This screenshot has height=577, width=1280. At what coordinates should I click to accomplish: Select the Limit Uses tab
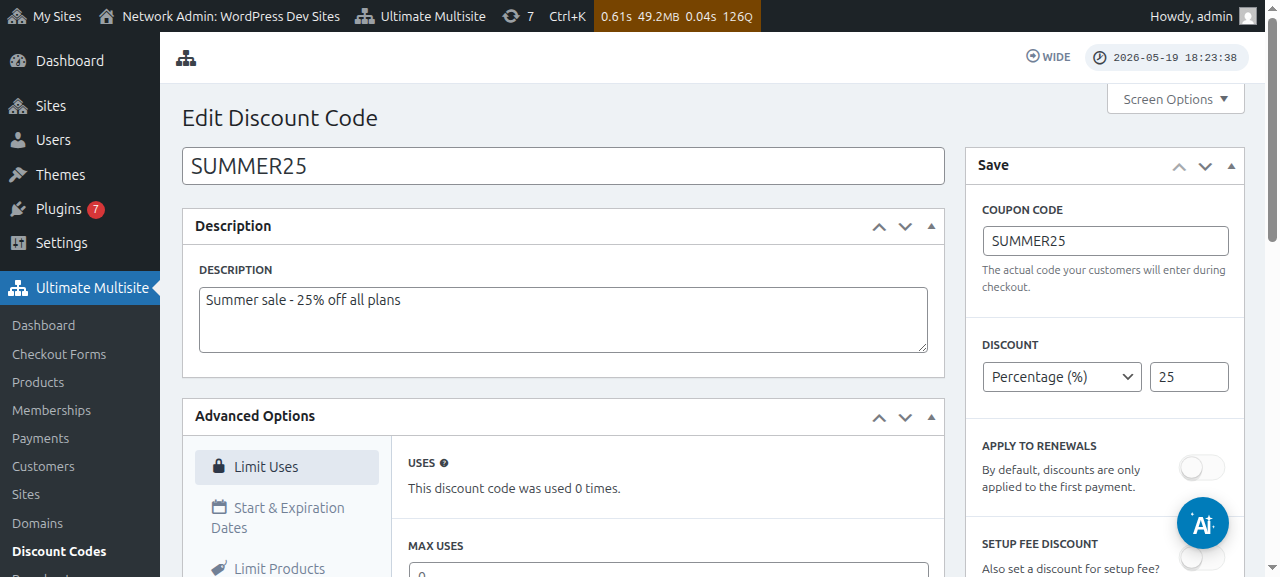click(x=287, y=467)
